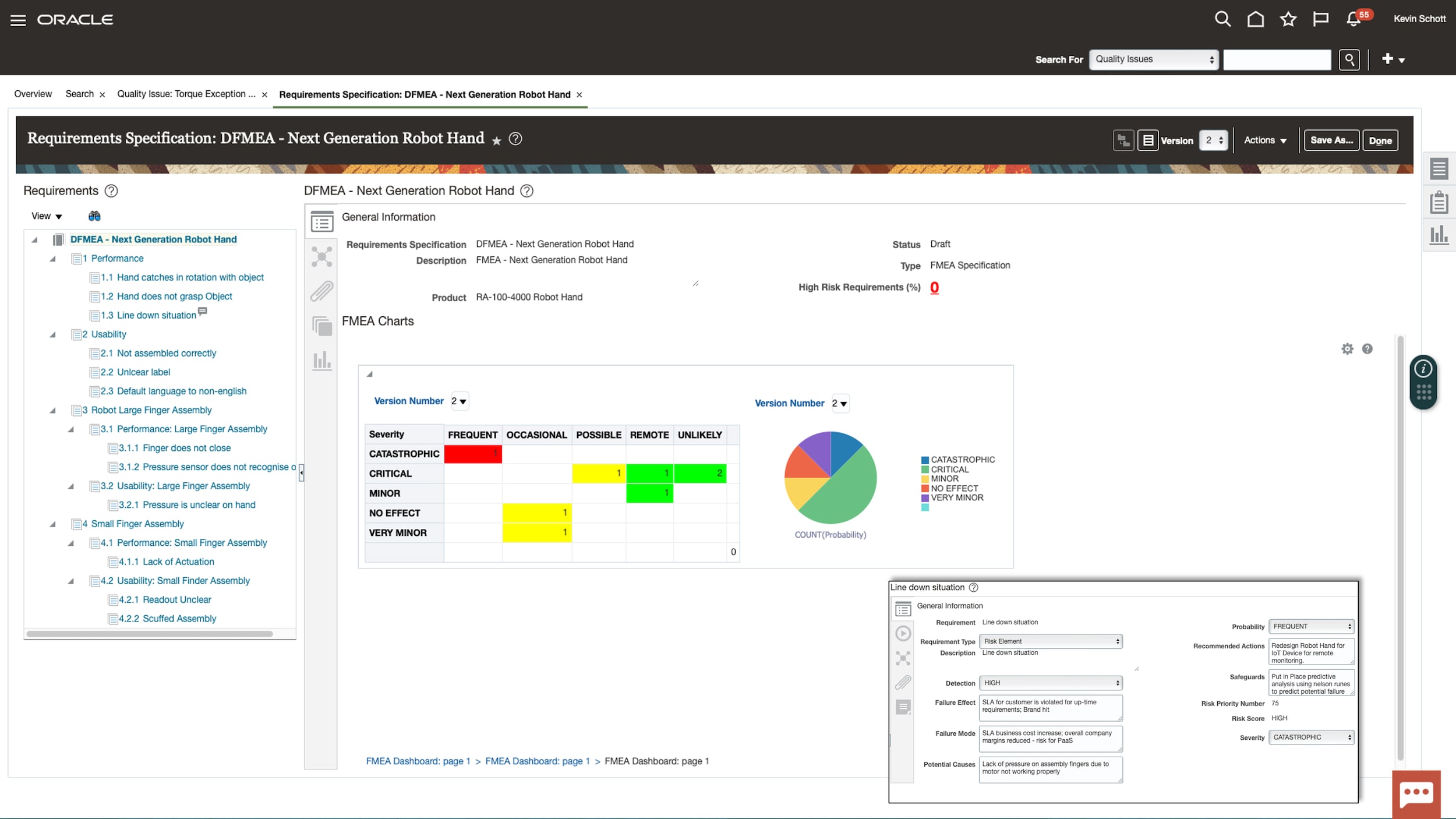This screenshot has height=819, width=1456.
Task: Switch to the Quality Issue: Torque Exception tab
Action: (185, 94)
